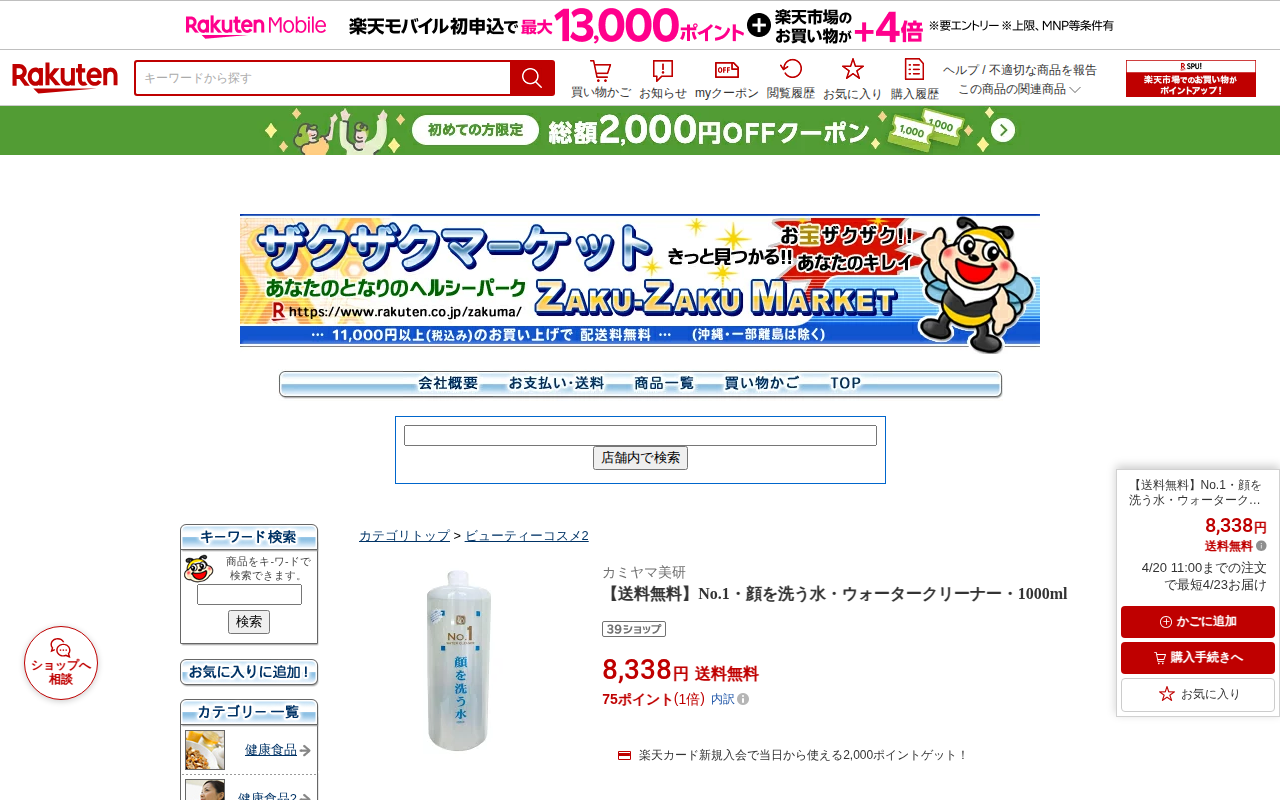1280x800 pixels.
Task: Advance the coupon banner with the arrow
Action: point(1004,130)
